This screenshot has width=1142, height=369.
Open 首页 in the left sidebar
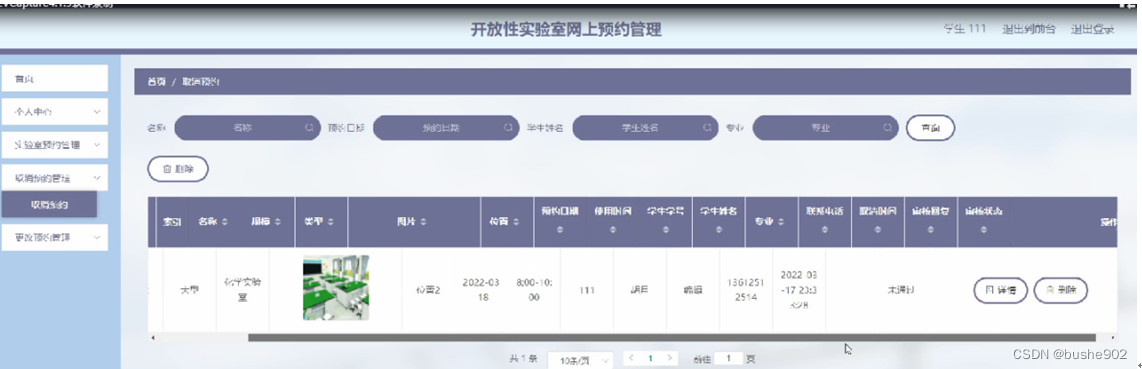(55, 79)
